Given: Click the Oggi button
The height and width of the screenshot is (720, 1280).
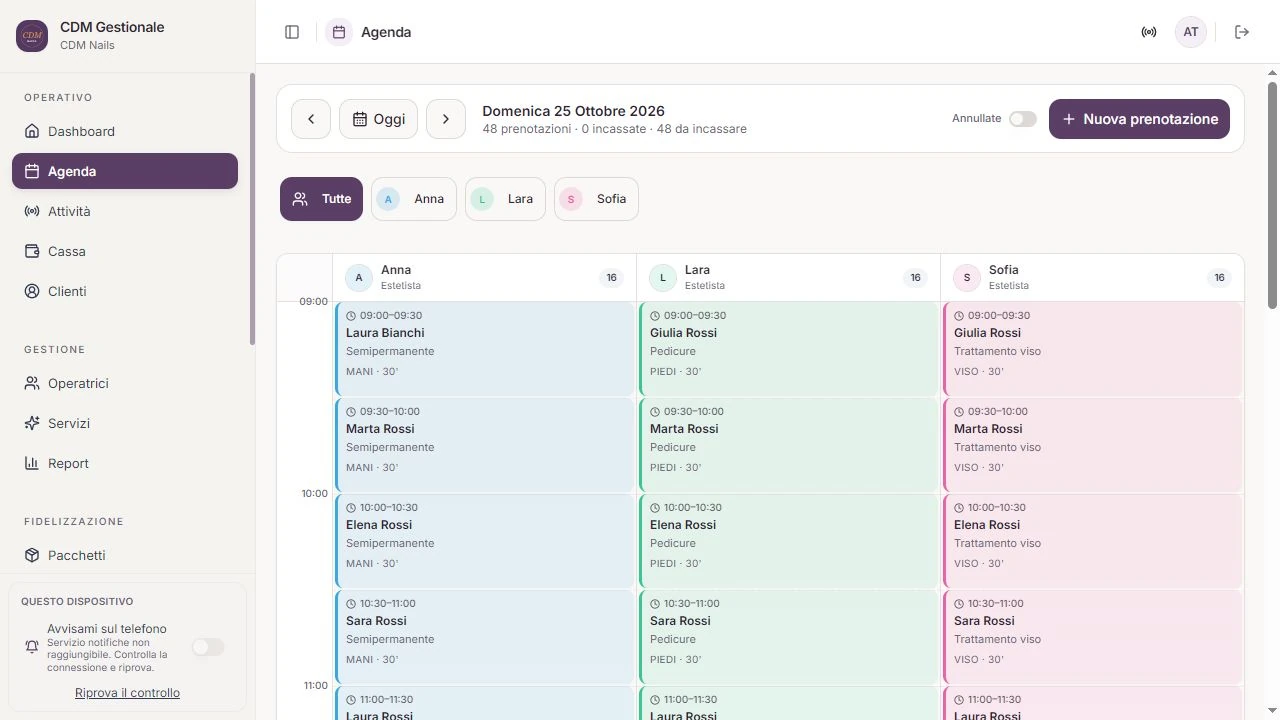Looking at the screenshot, I should coord(378,119).
